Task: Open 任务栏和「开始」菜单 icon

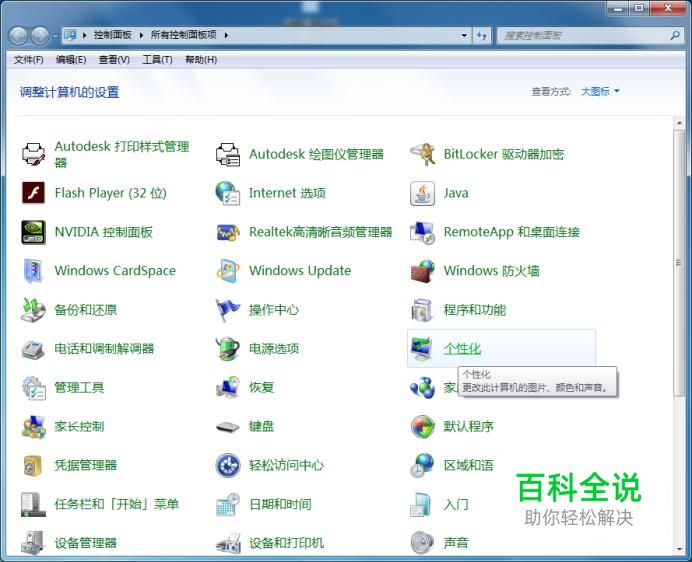Action: click(x=34, y=504)
